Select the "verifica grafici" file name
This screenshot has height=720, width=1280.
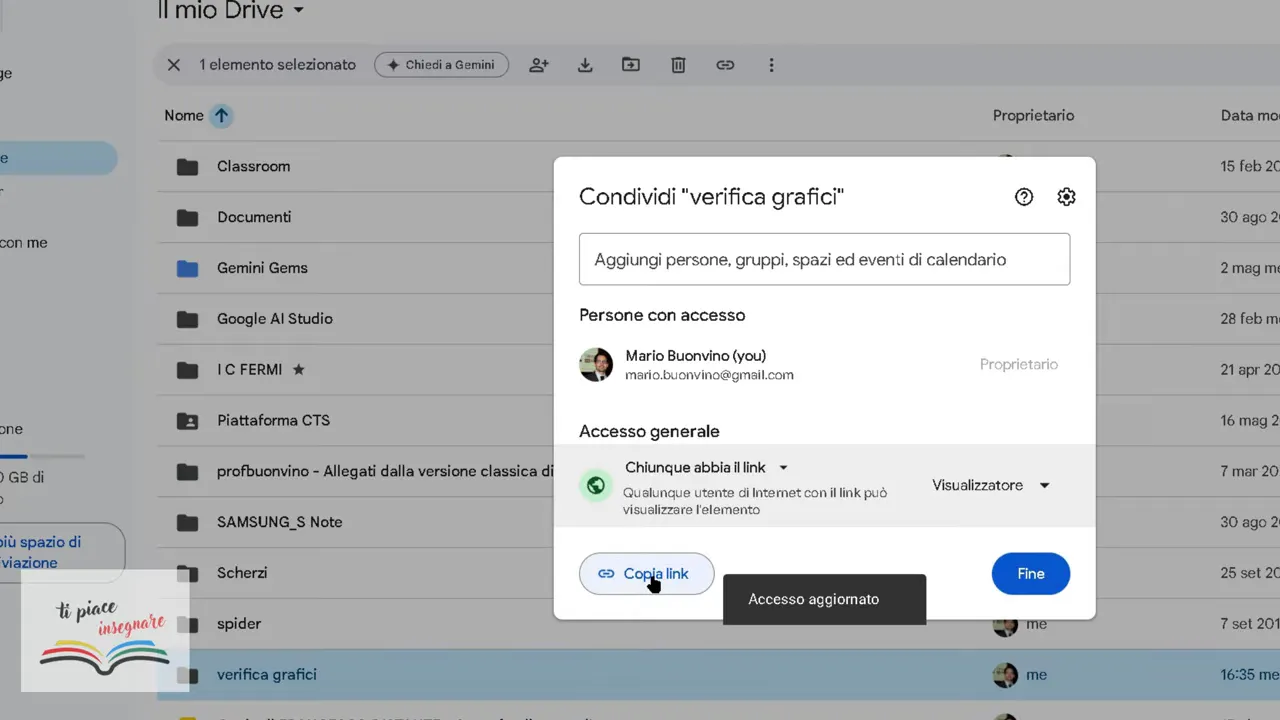(x=267, y=675)
